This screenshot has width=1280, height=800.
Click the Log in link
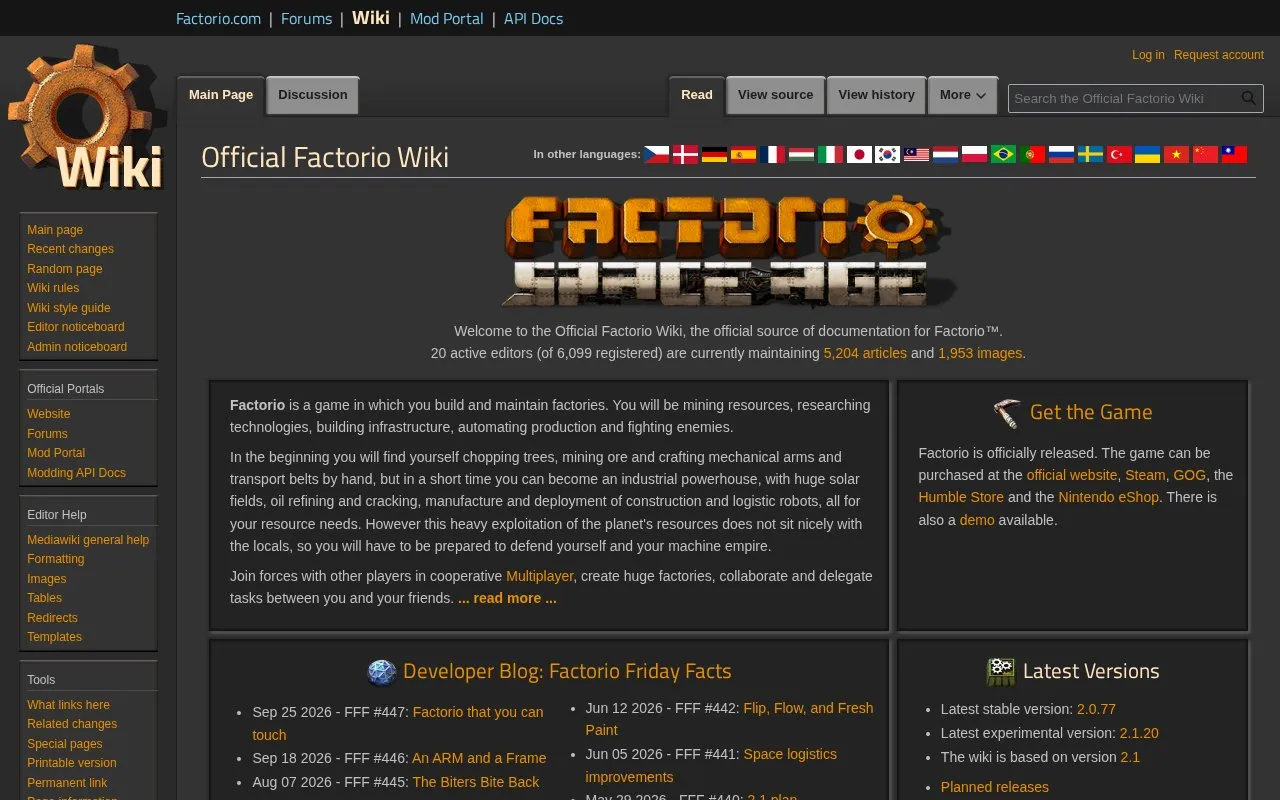1148,55
